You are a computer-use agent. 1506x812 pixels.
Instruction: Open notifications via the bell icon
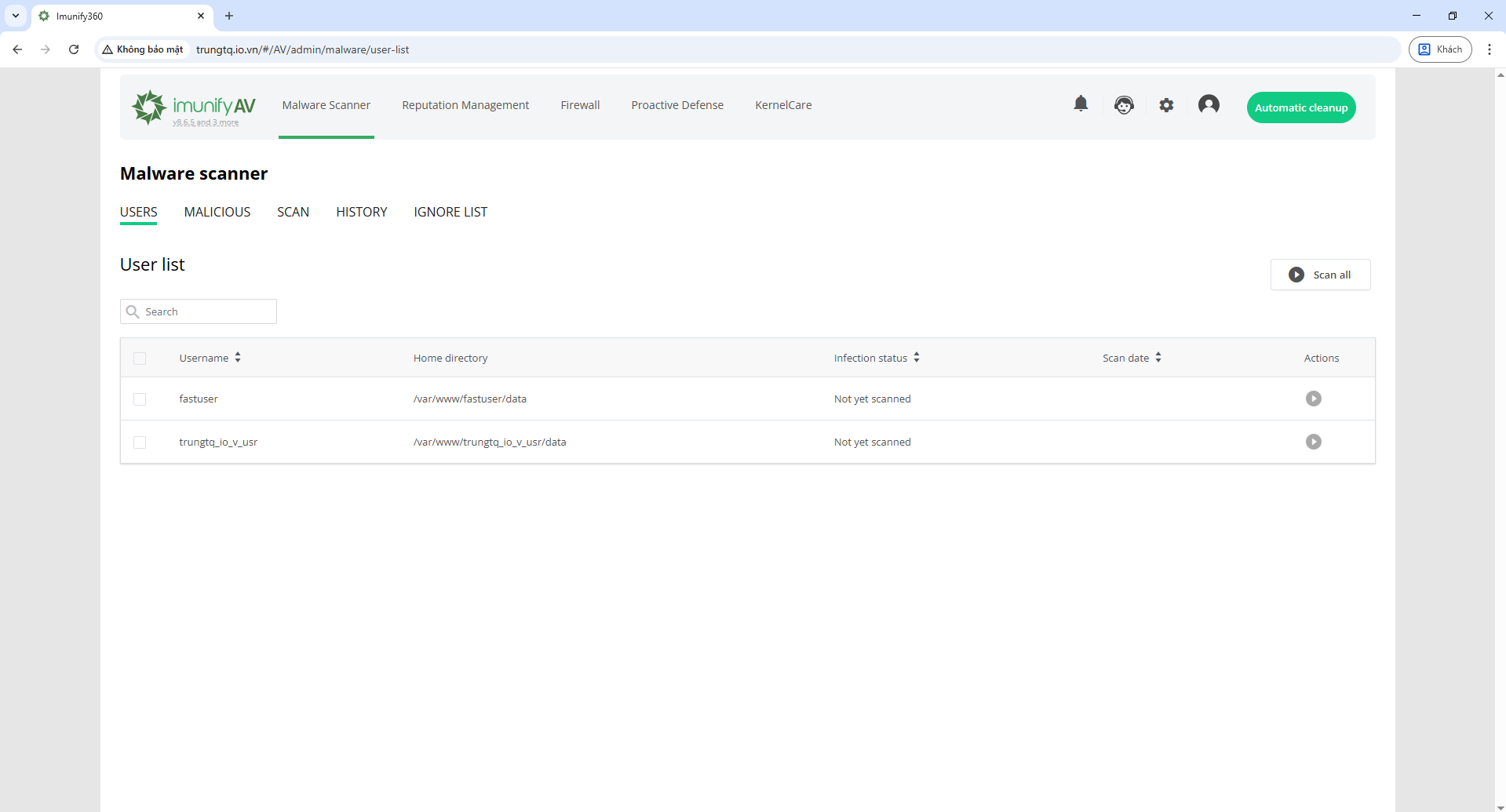pyautogui.click(x=1081, y=104)
